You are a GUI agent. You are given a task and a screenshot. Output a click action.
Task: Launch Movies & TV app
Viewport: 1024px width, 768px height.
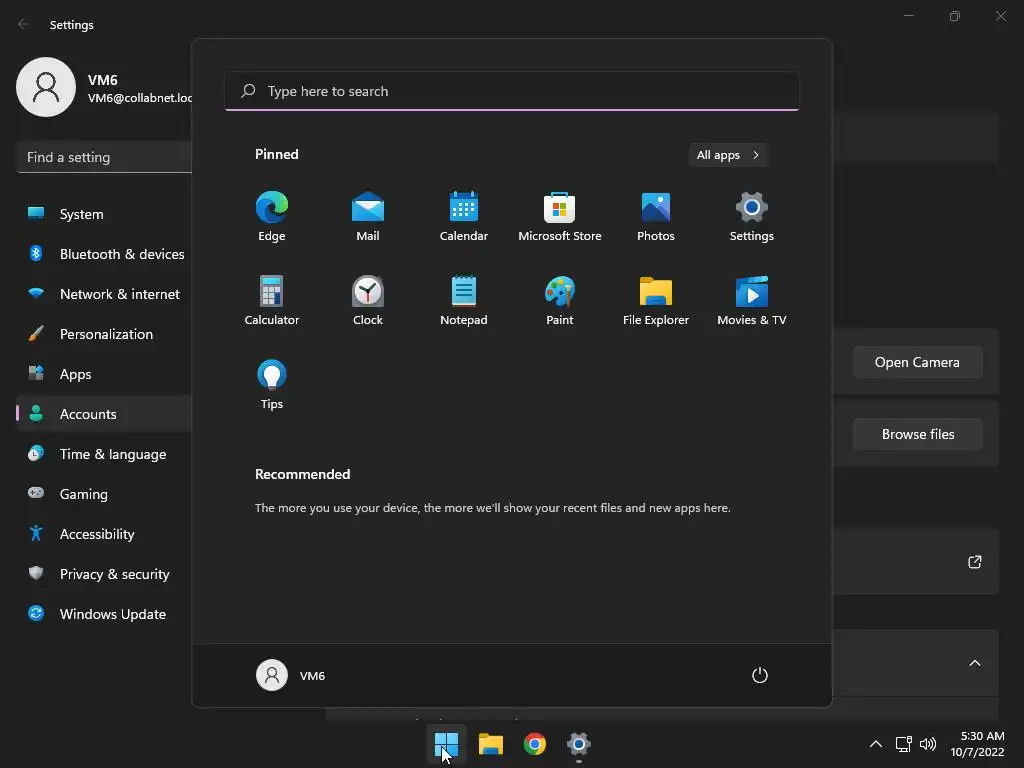click(752, 300)
